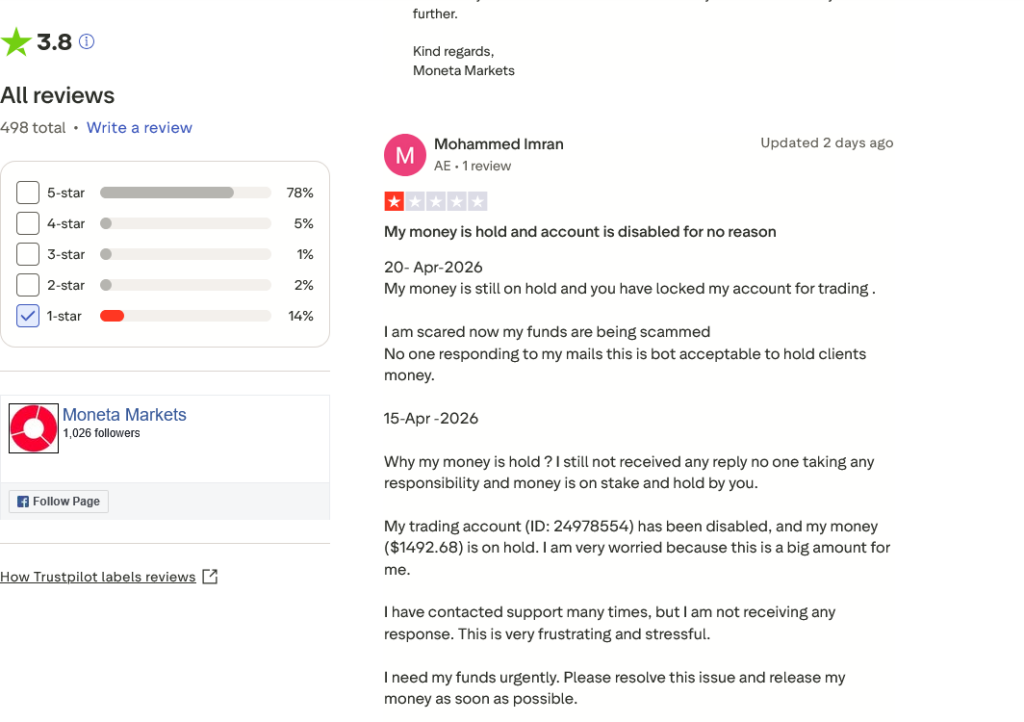Viewport: 1024px width, 722px height.
Task: Tick the 3-star filter checkbox
Action: pos(28,254)
